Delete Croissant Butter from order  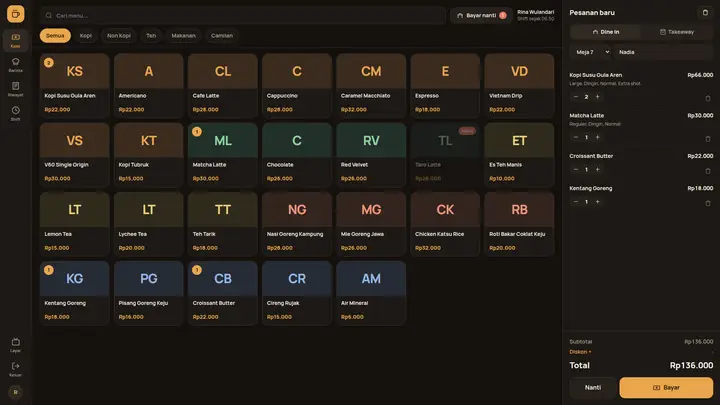(708, 170)
